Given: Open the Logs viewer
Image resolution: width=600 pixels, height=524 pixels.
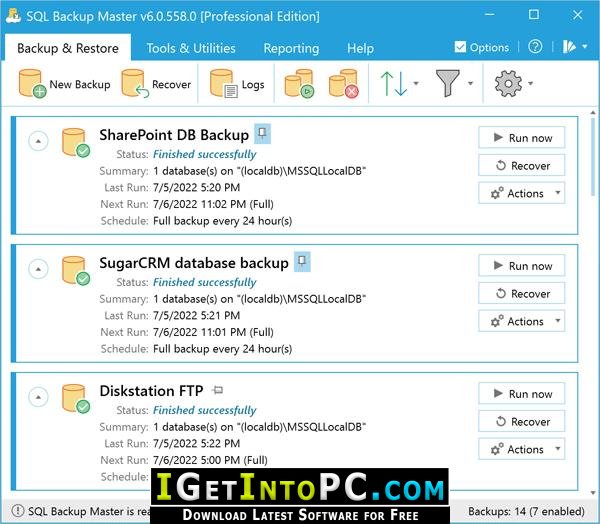Looking at the screenshot, I should (238, 85).
